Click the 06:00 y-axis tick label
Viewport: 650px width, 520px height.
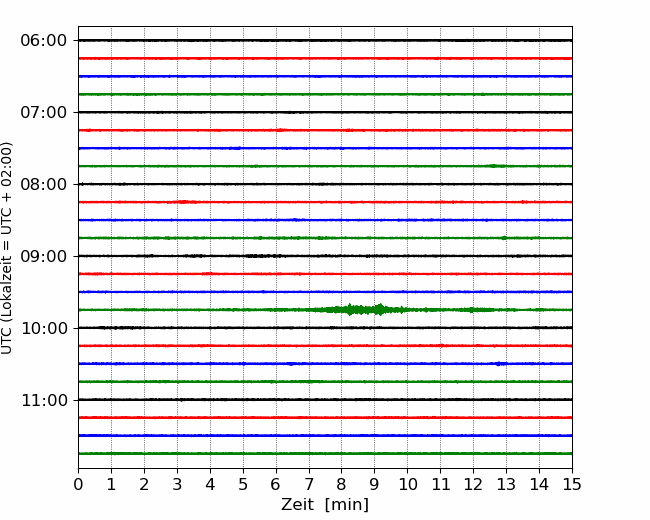(x=44, y=41)
